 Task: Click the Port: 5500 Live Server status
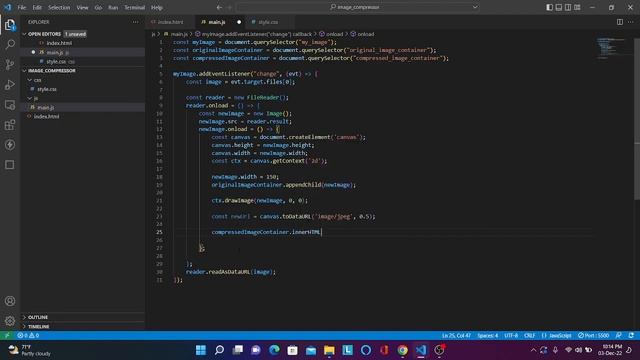tap(593, 336)
